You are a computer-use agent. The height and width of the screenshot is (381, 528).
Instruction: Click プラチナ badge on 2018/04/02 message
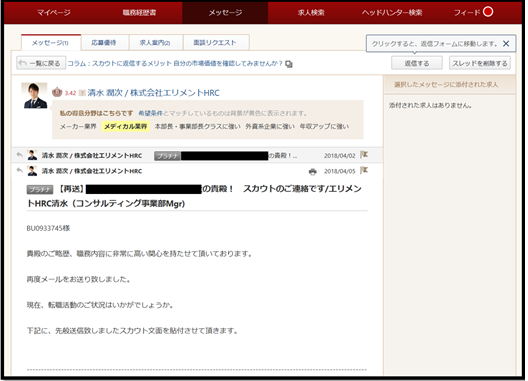coord(167,156)
